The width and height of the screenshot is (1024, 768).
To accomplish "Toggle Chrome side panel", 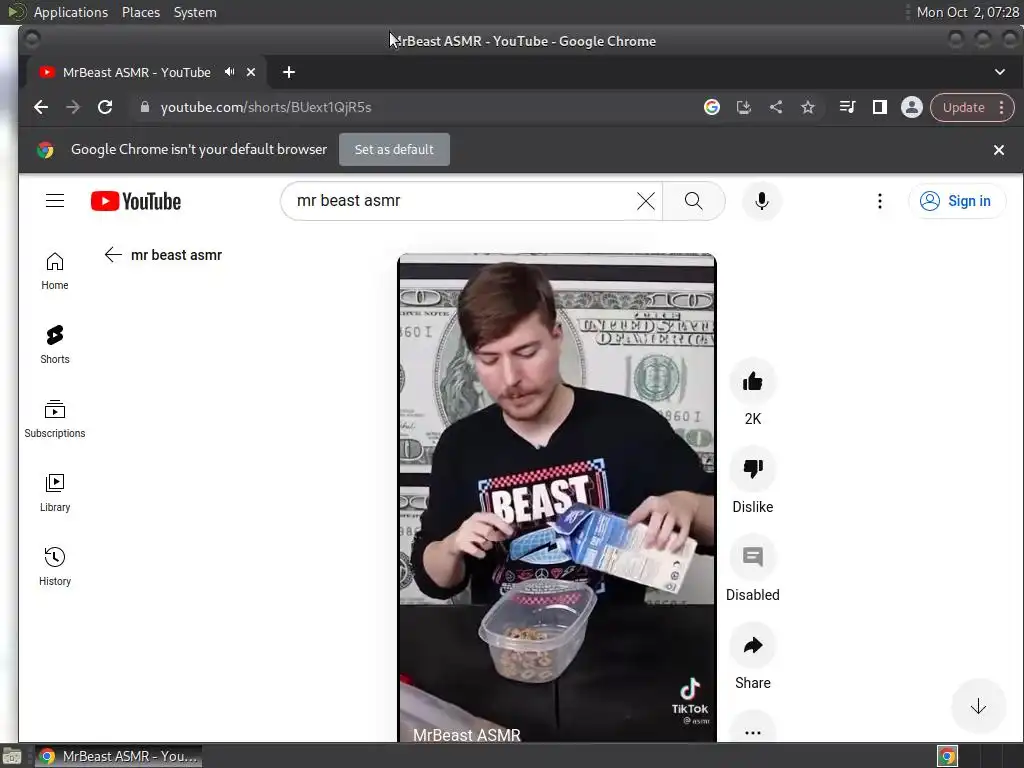I will (880, 107).
